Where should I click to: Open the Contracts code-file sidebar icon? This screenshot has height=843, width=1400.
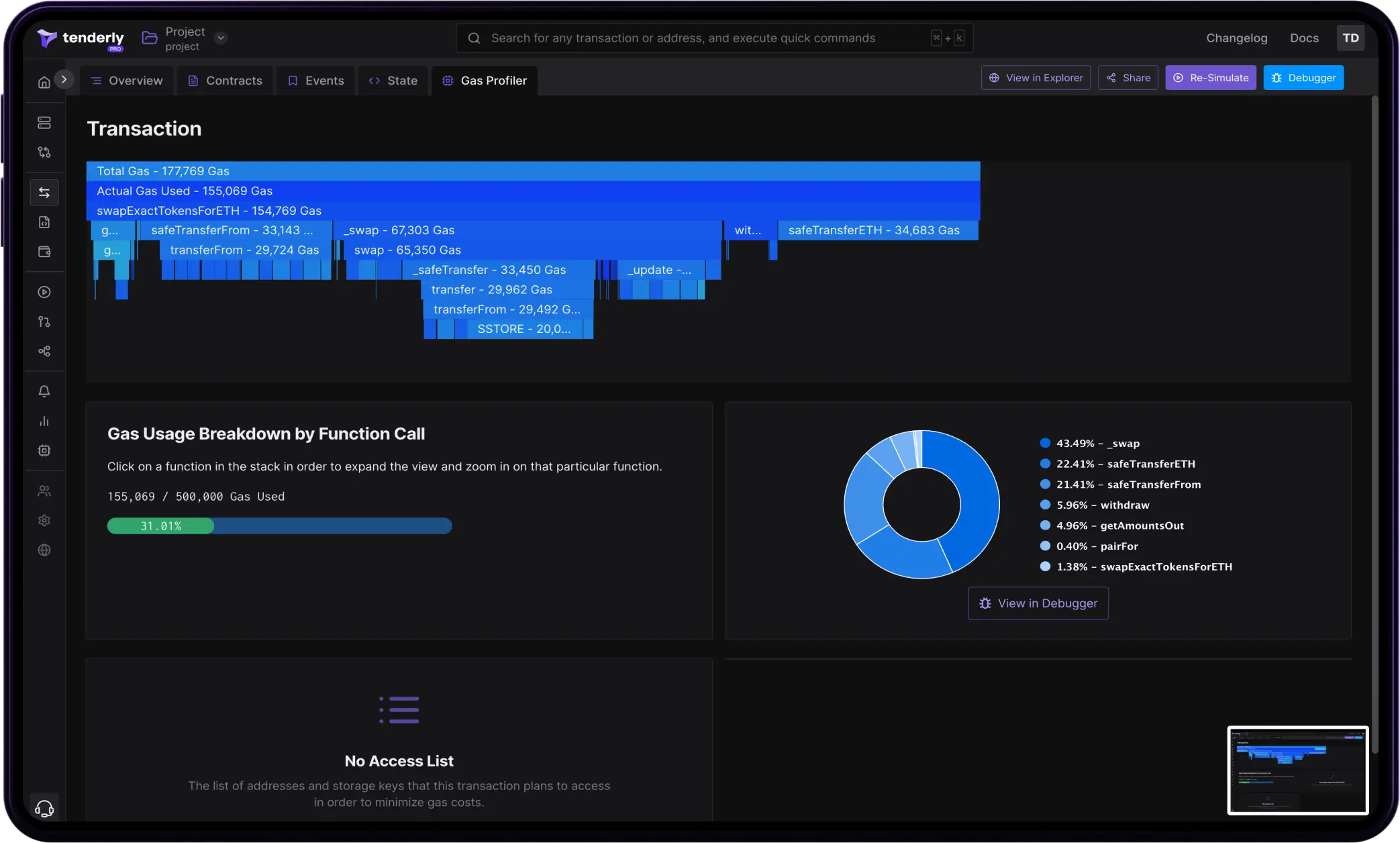pos(44,222)
